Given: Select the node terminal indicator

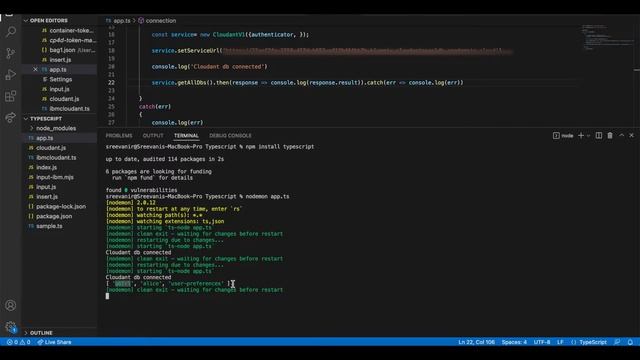Looking at the screenshot, I should point(563,136).
